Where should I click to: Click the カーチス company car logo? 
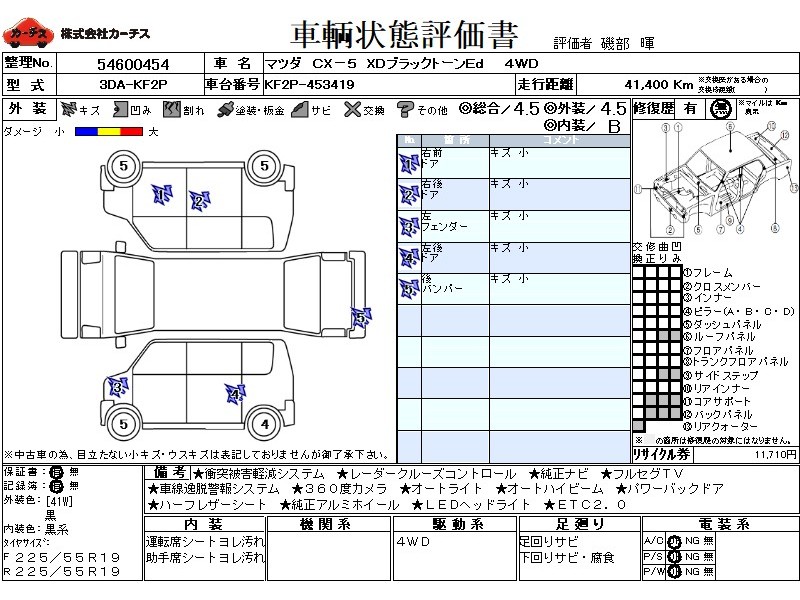click(28, 33)
